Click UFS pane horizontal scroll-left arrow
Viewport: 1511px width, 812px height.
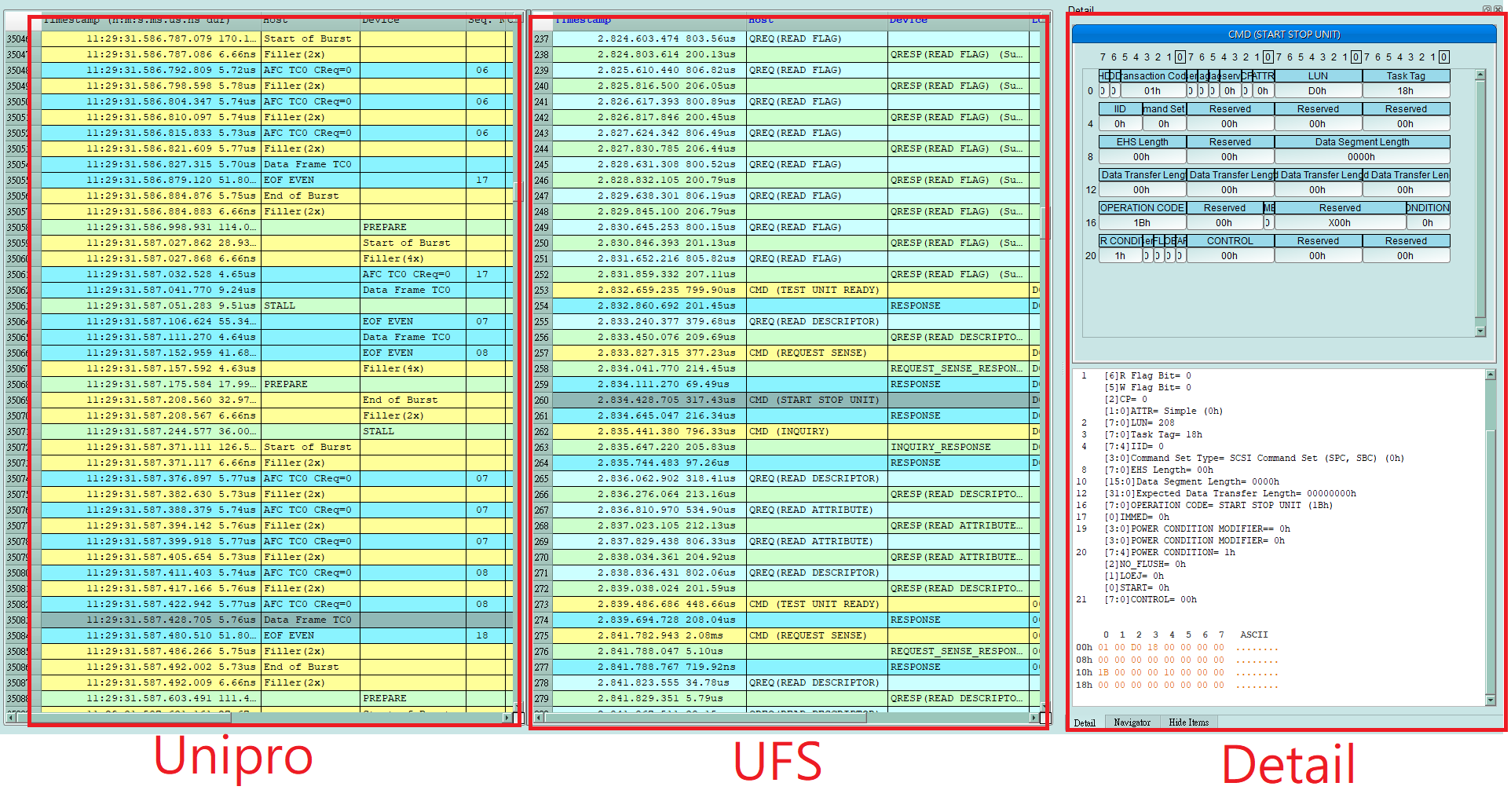(x=539, y=717)
